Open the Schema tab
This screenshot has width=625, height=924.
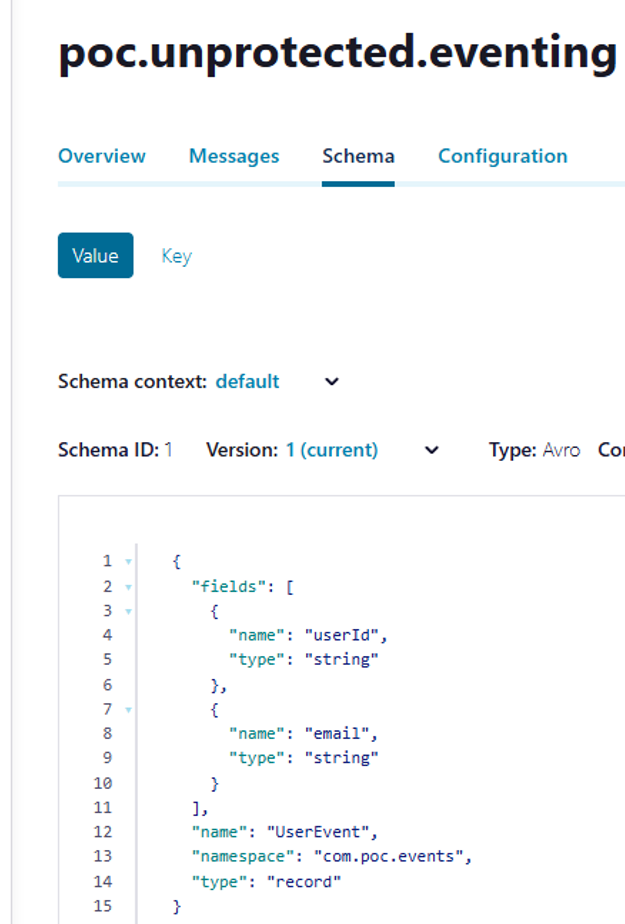point(358,156)
